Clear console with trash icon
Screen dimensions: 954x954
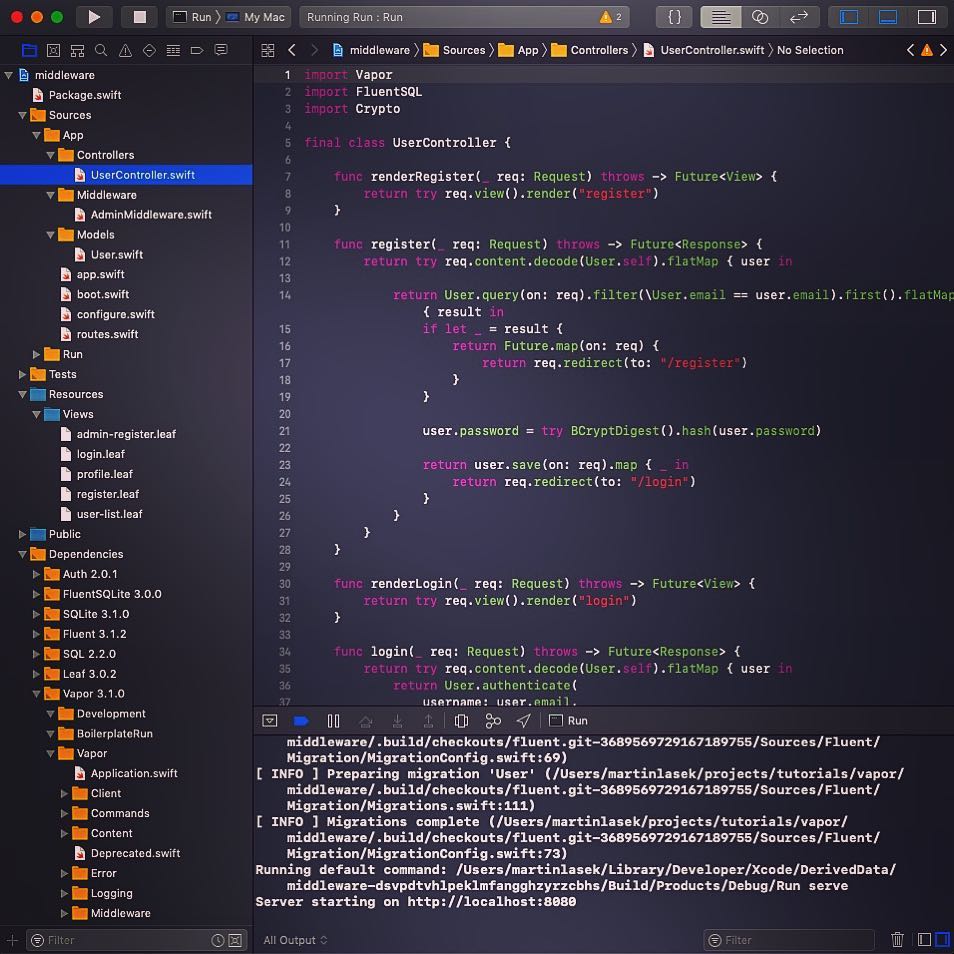coord(897,939)
